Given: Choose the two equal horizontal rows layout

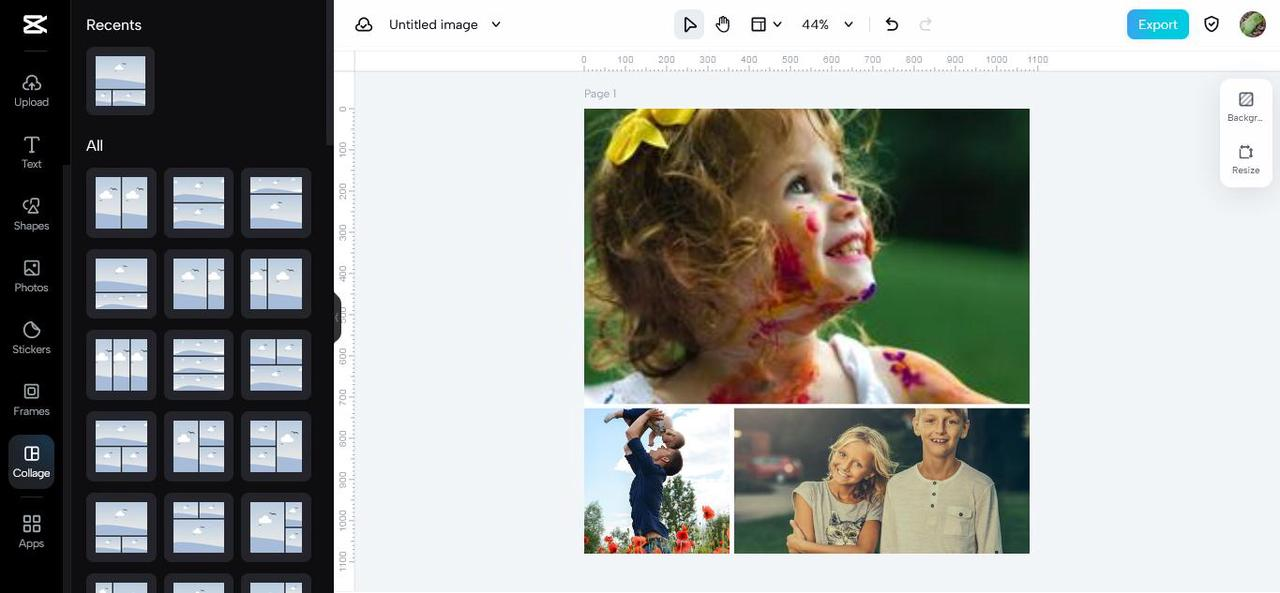Looking at the screenshot, I should click(198, 202).
